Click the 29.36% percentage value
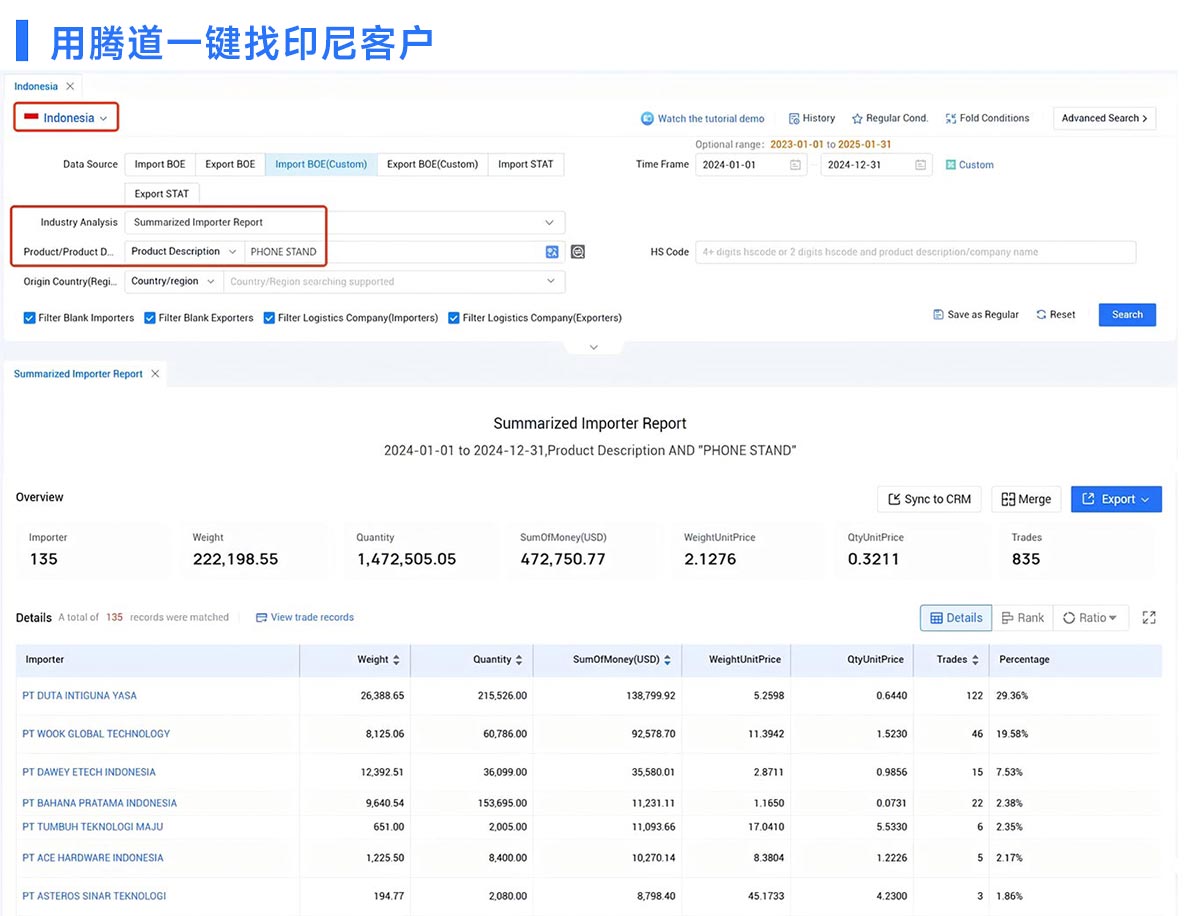 tap(1012, 695)
